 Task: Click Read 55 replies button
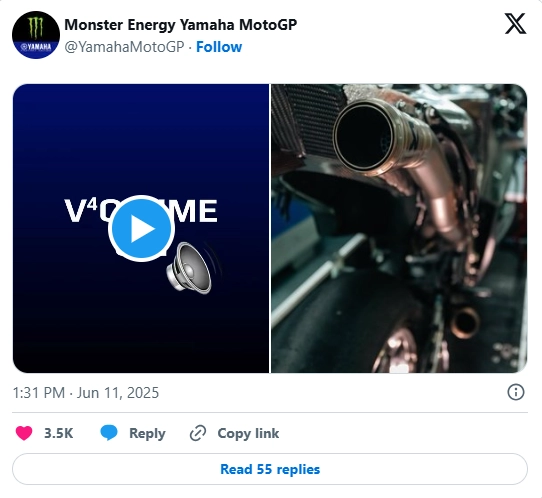(270, 469)
